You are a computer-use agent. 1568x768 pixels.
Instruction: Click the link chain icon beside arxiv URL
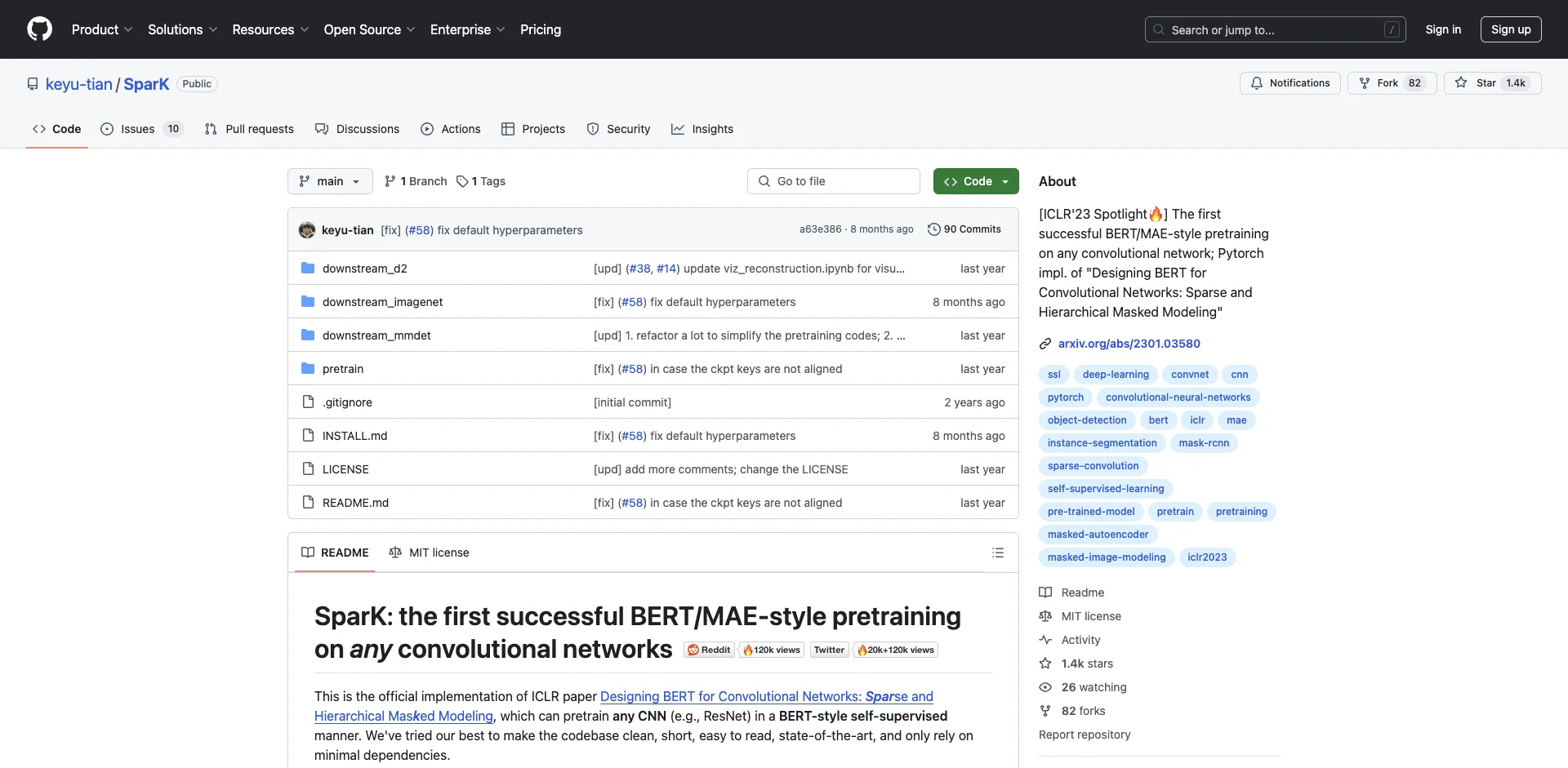(x=1045, y=344)
